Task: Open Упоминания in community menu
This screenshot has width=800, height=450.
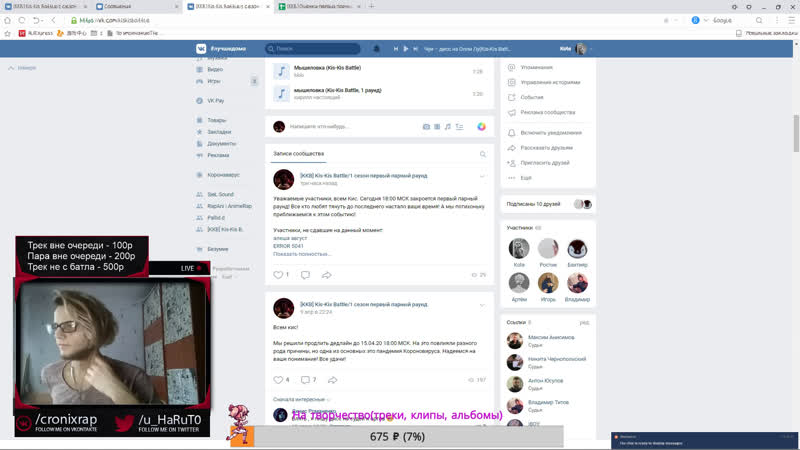Action: tap(536, 67)
